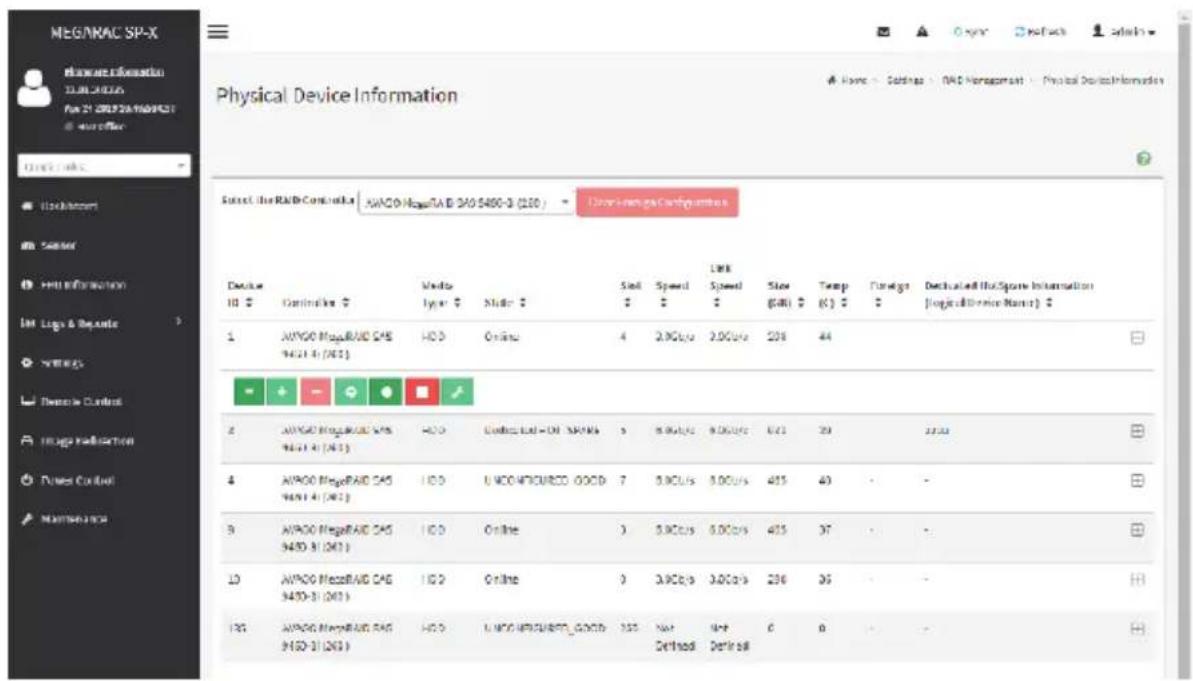Open the Firmware Information link
Screen dimensions: 1193x681
(x=113, y=72)
